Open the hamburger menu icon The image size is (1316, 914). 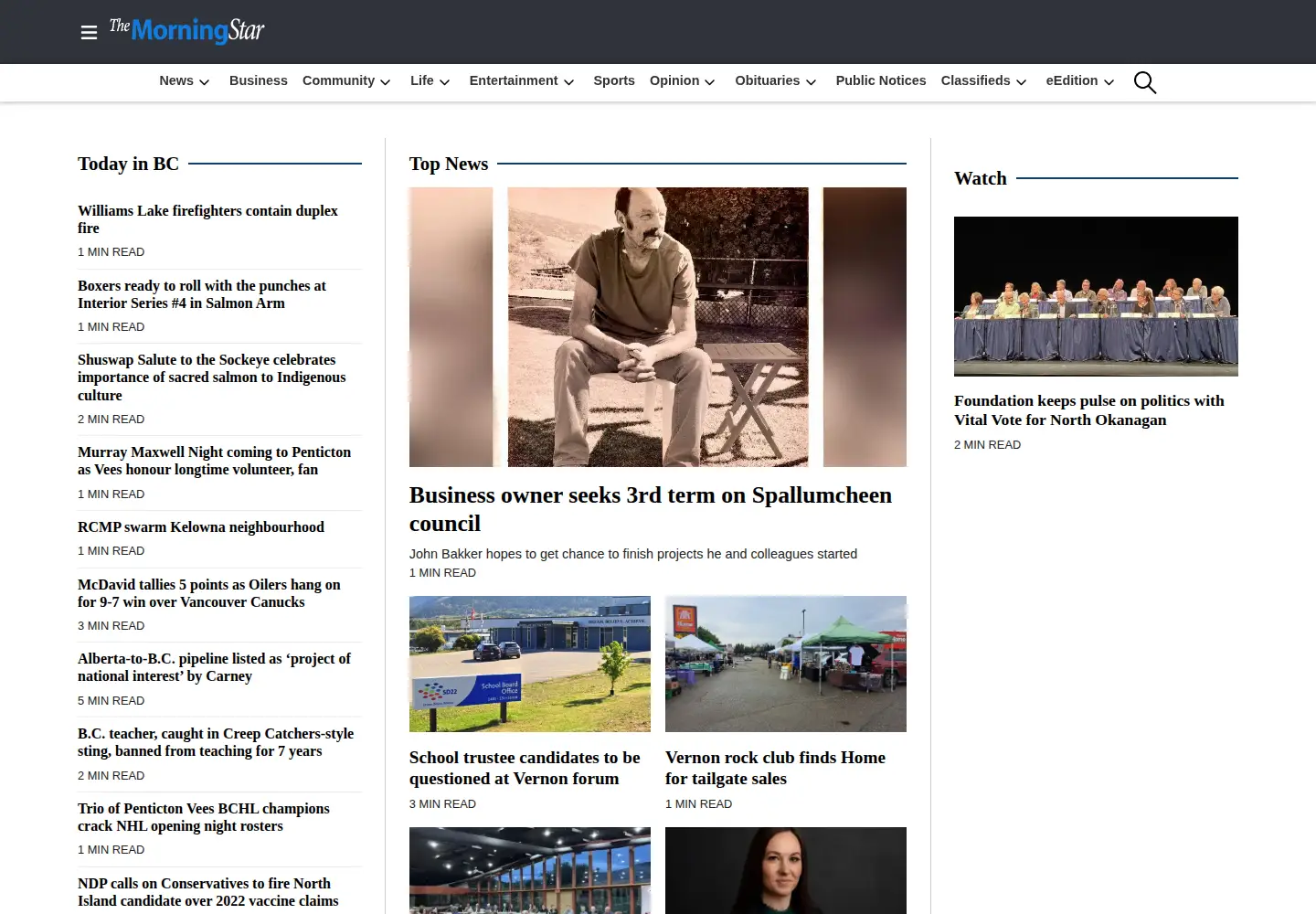coord(89,33)
